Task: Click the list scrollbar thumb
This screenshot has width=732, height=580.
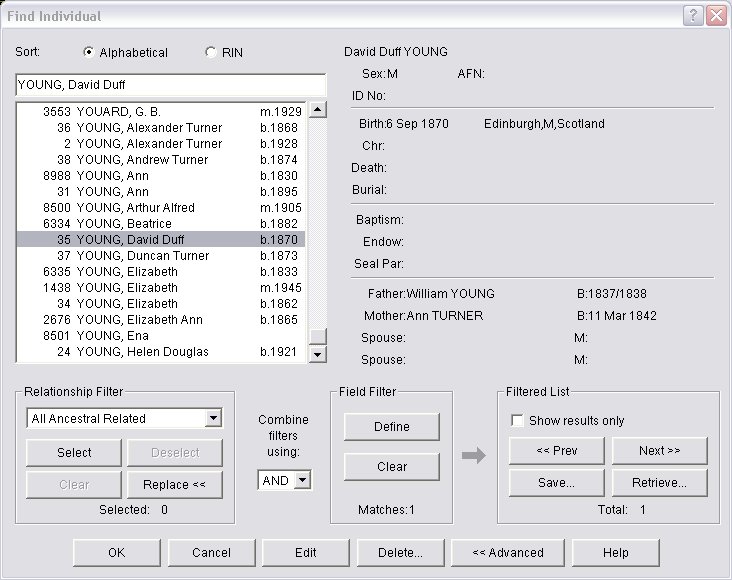Action: pyautogui.click(x=318, y=336)
